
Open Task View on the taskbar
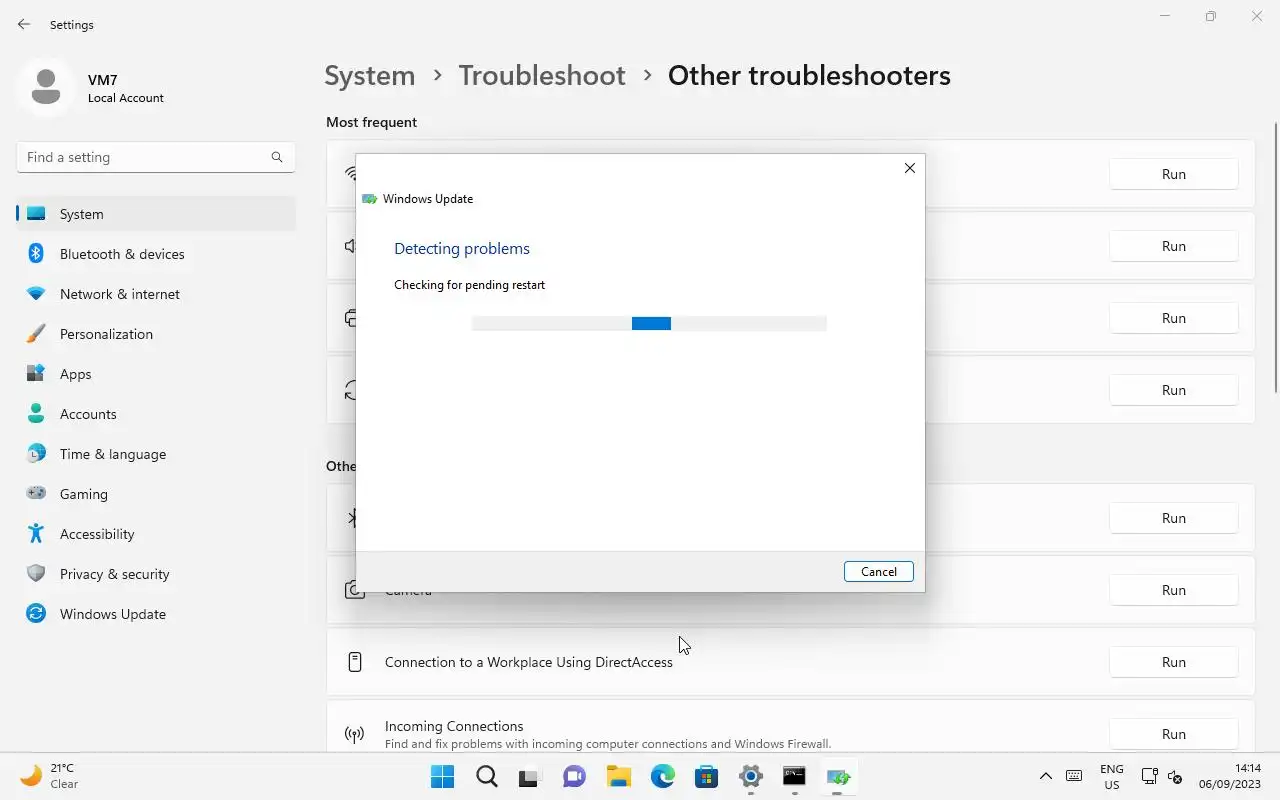530,776
